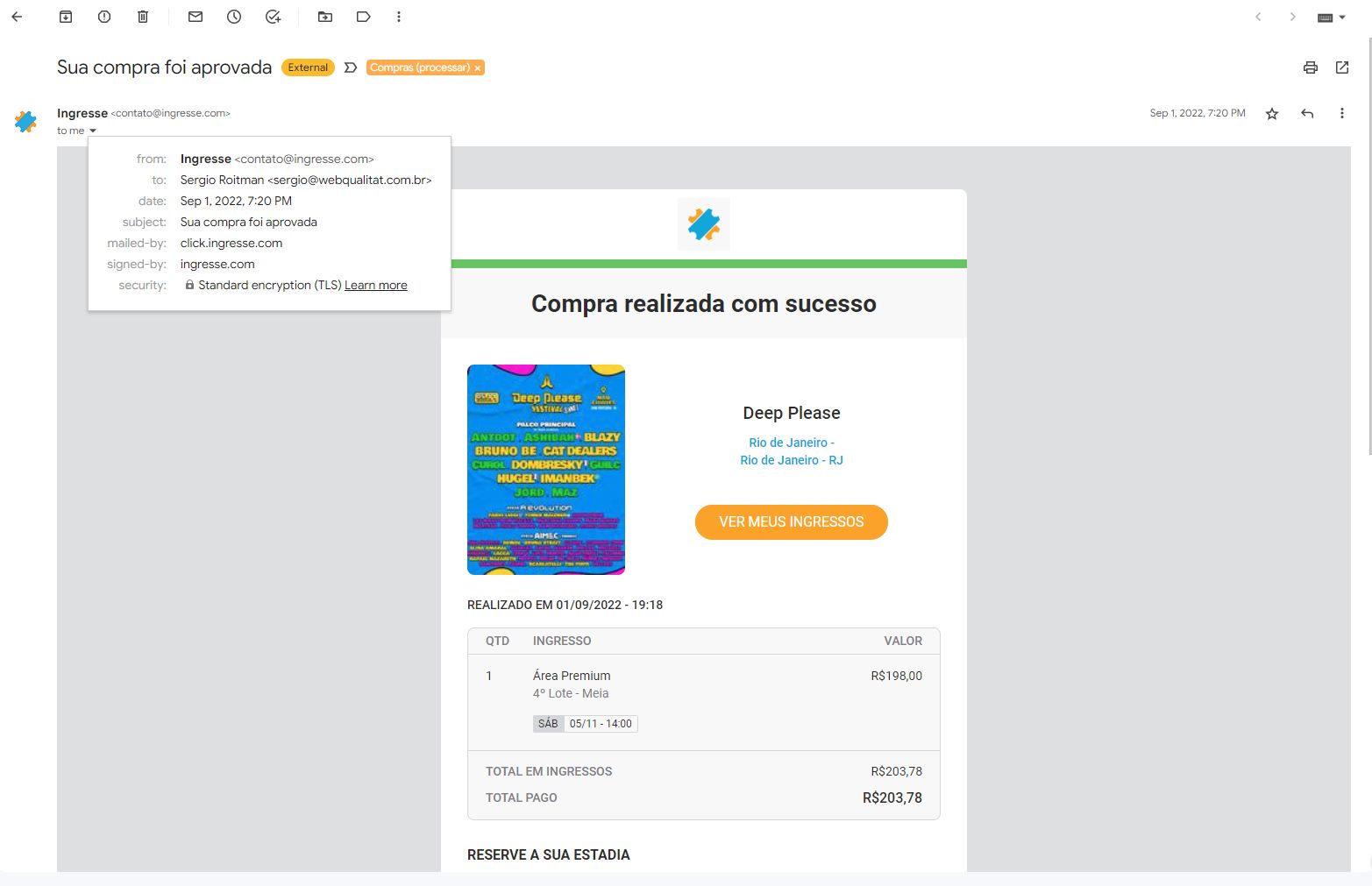Go to the newer email
This screenshot has height=886, width=1372.
click(1258, 17)
